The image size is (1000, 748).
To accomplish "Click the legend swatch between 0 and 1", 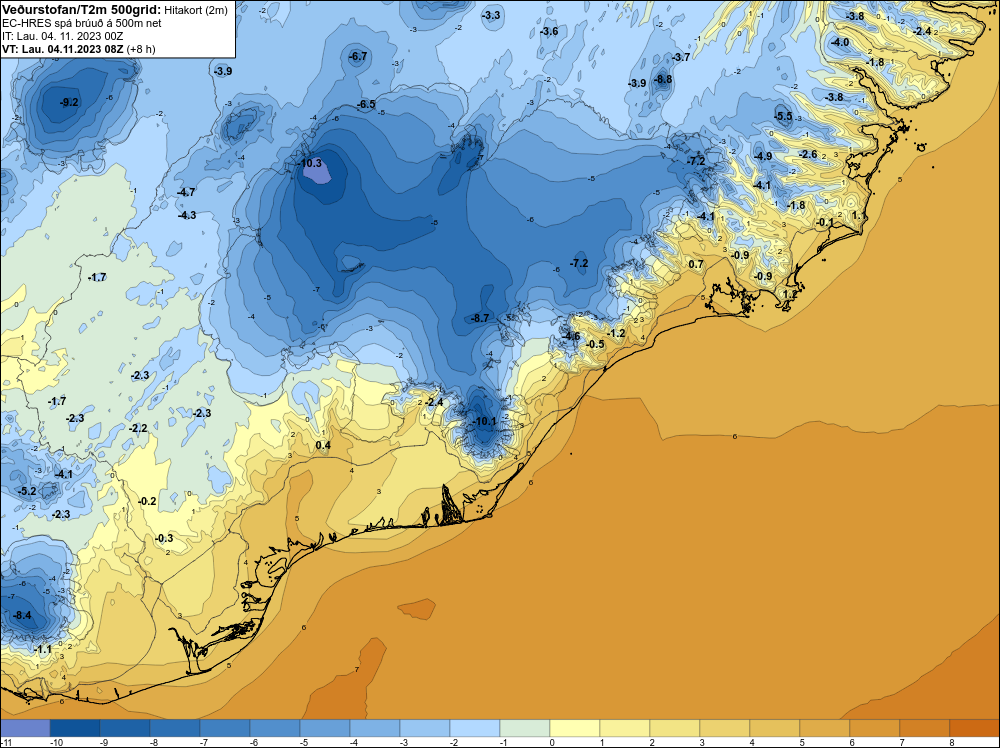I will click(575, 728).
